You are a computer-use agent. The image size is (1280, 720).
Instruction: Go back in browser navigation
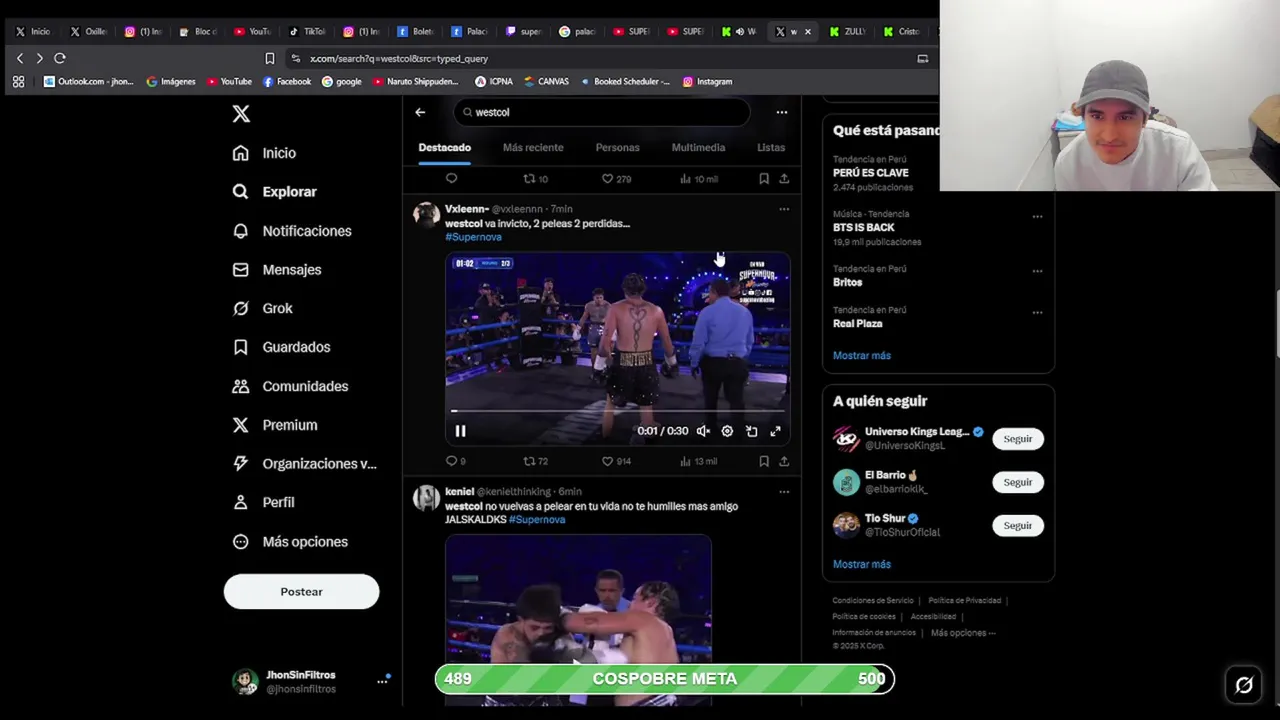(x=19, y=58)
